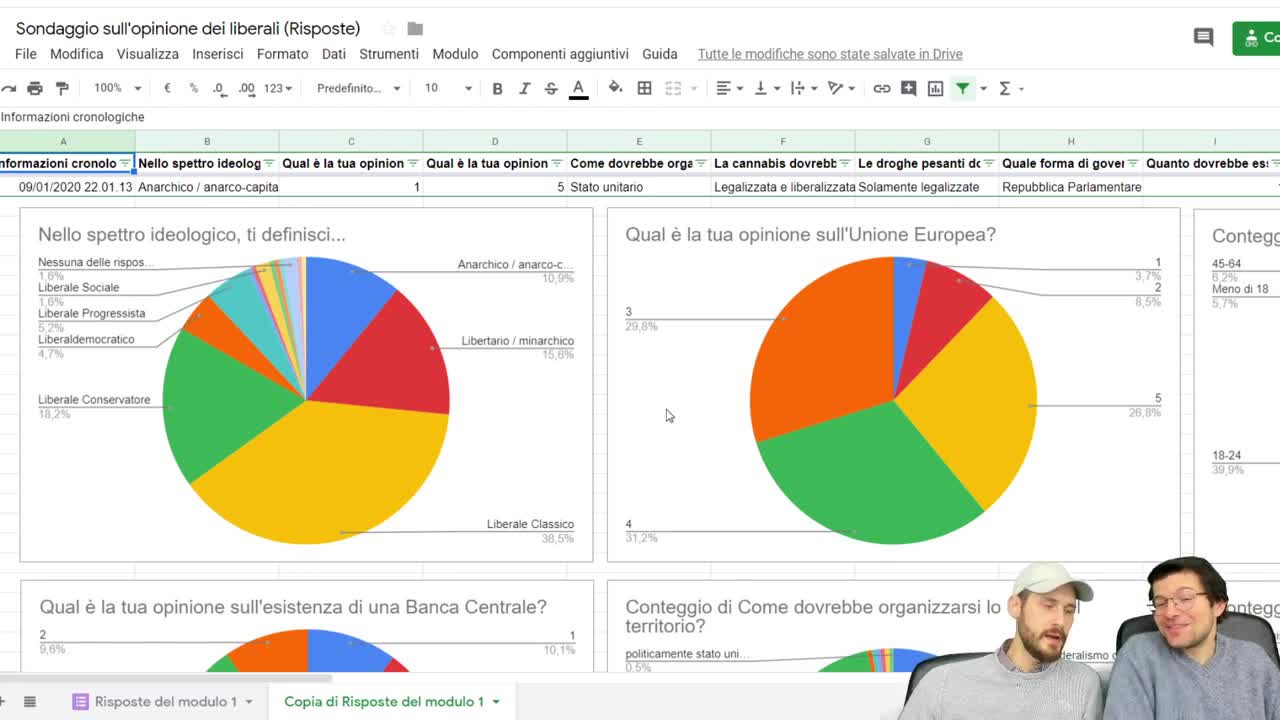Open Copia di Risposte tab menu arrow

coord(496,702)
